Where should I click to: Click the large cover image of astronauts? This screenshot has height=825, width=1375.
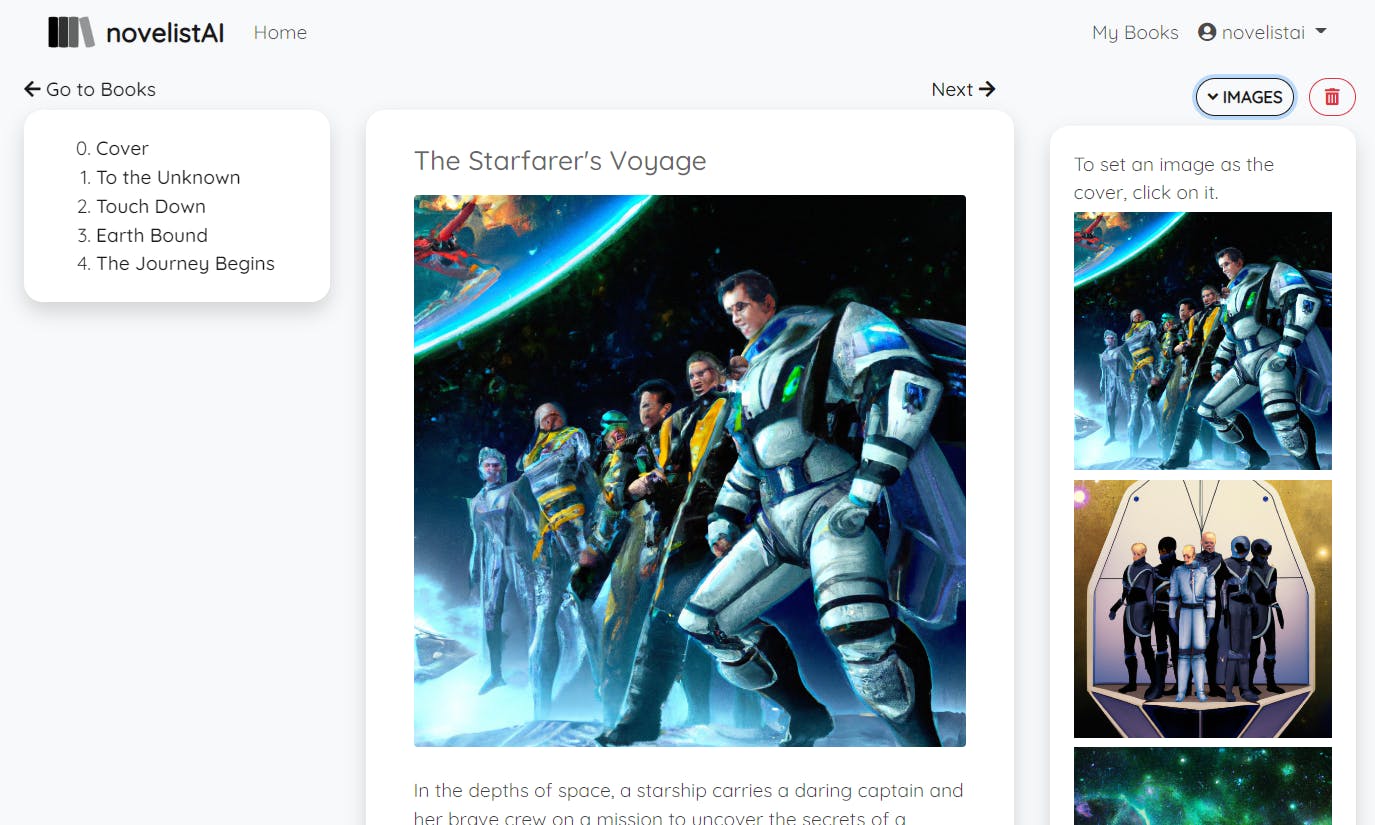click(x=690, y=471)
